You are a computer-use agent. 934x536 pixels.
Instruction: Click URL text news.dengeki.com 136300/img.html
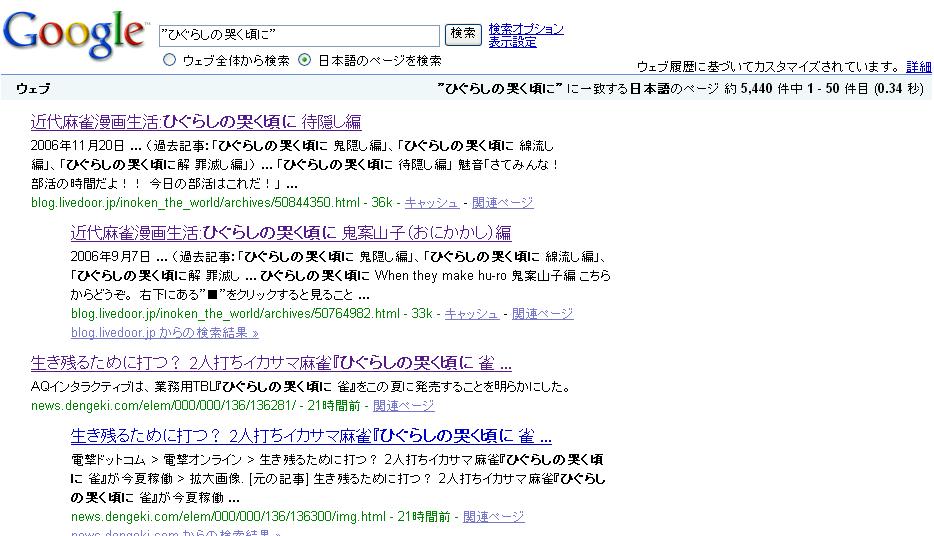[x=228, y=516]
